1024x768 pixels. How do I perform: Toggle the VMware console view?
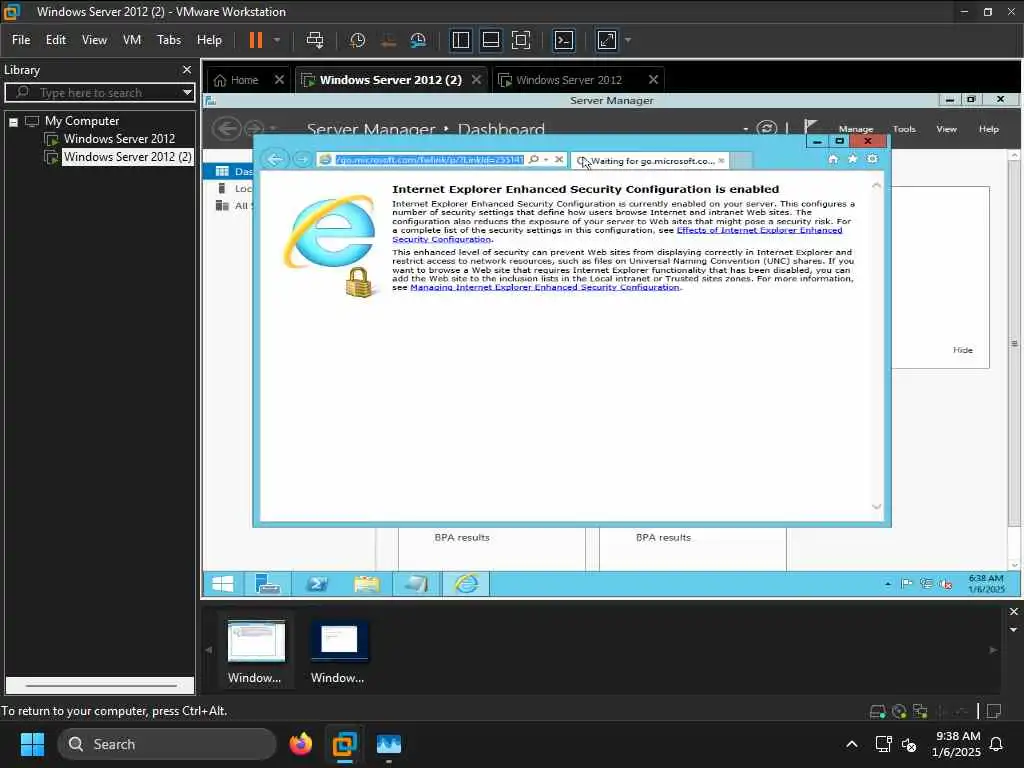point(564,40)
